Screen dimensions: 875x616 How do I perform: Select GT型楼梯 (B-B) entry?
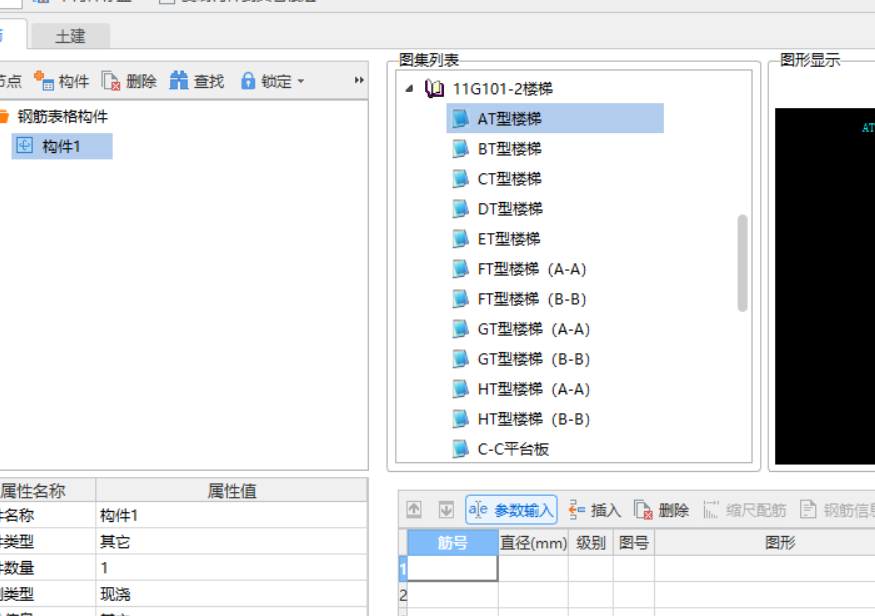[x=533, y=359]
